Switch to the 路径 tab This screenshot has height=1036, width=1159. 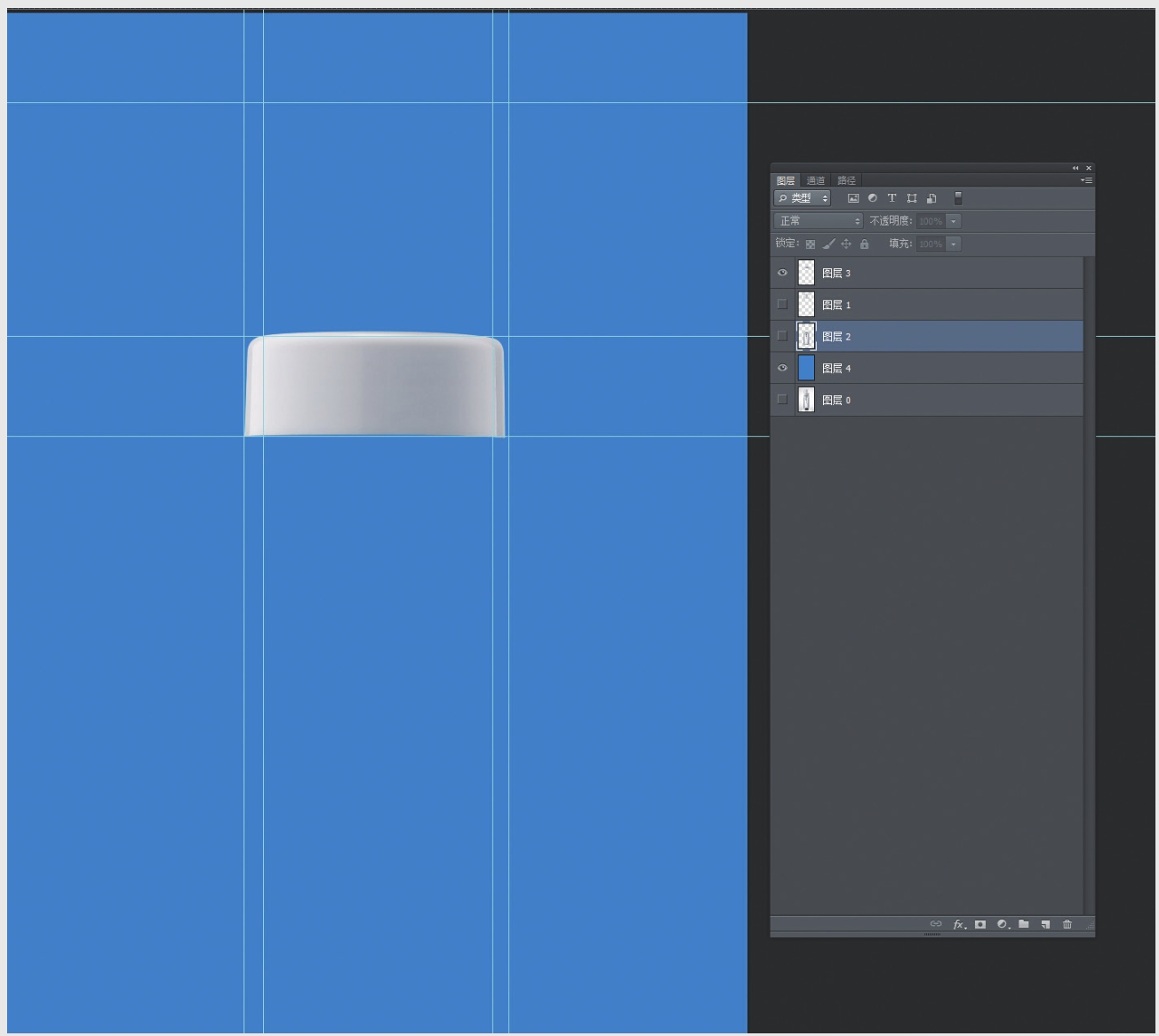[x=846, y=180]
